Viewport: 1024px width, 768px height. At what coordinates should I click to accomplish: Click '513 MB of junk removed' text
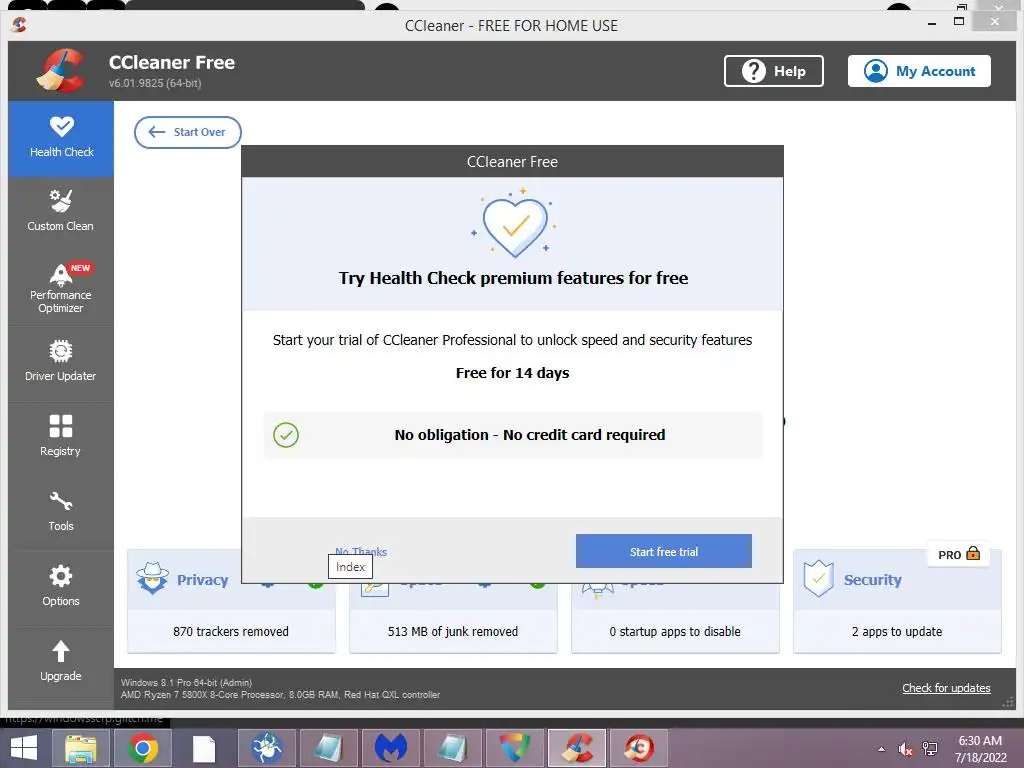453,632
